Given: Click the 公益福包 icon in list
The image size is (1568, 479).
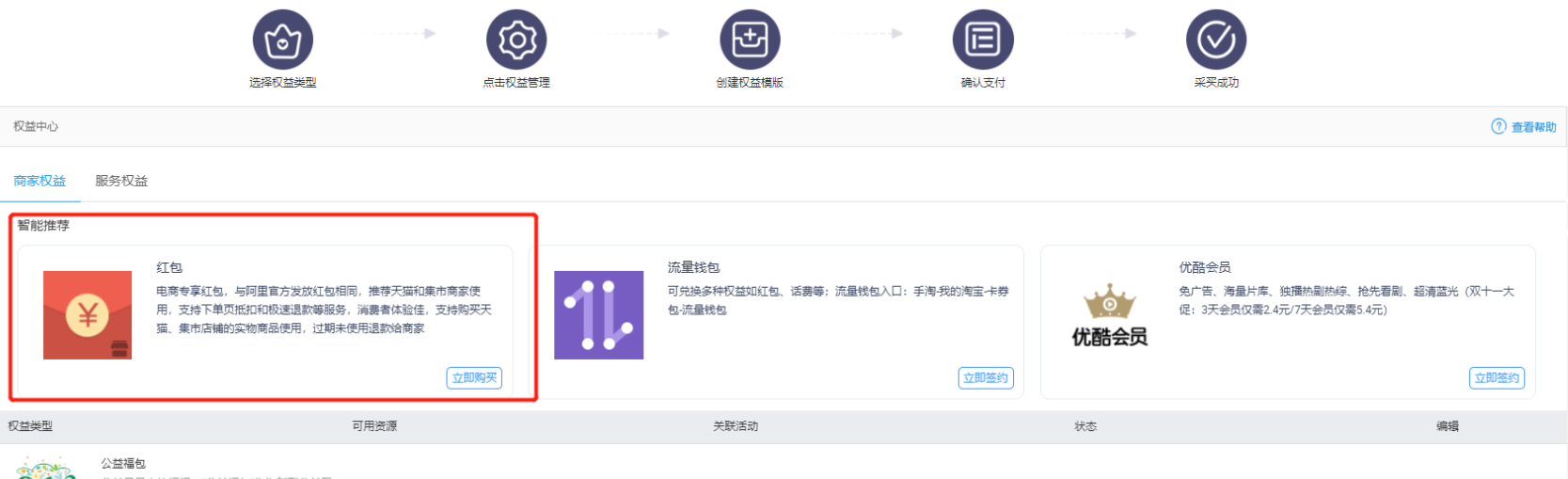Looking at the screenshot, I should coord(45,469).
